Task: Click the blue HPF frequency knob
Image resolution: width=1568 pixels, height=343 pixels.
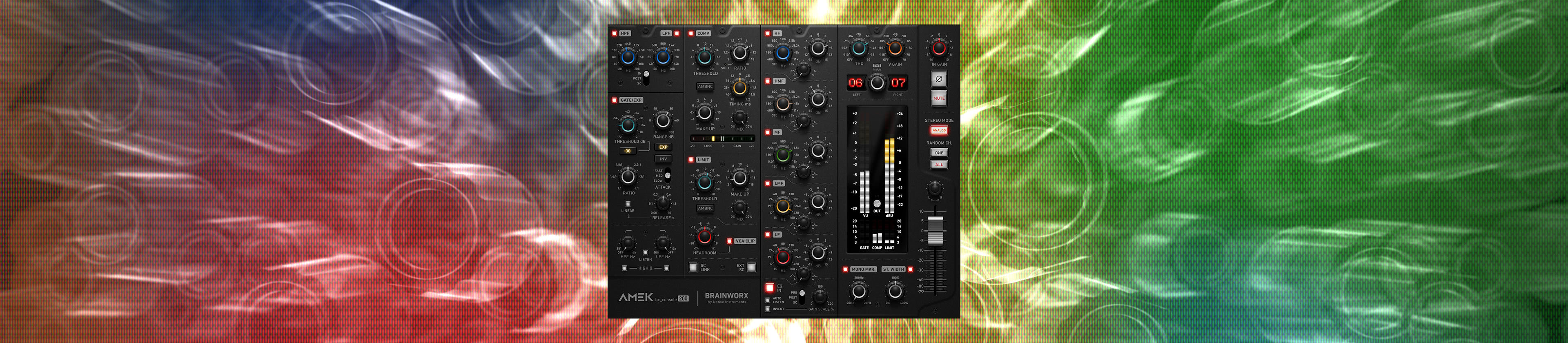Action: (628, 58)
